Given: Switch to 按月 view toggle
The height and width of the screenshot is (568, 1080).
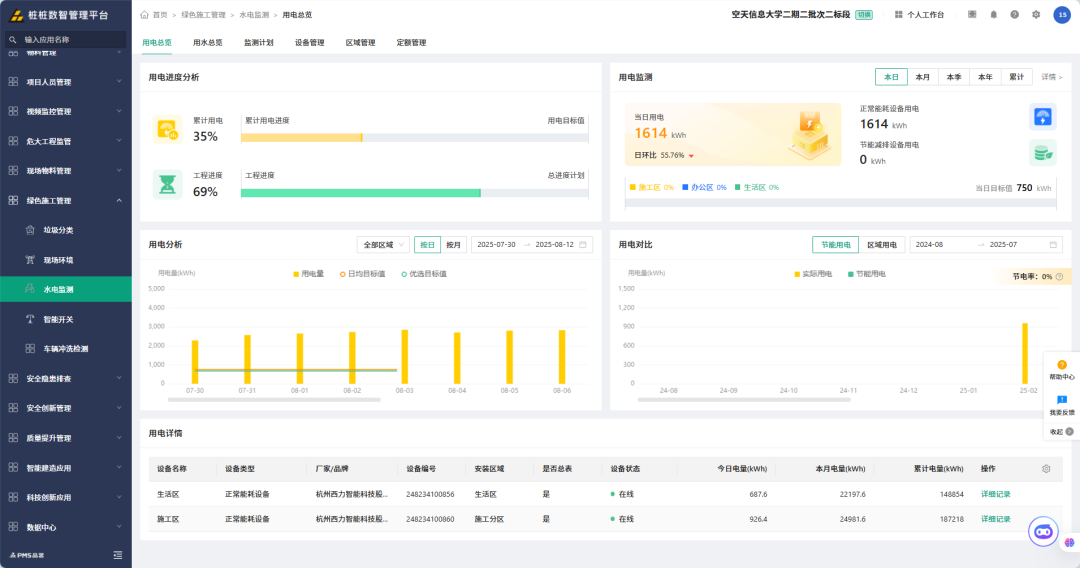Looking at the screenshot, I should [x=453, y=244].
